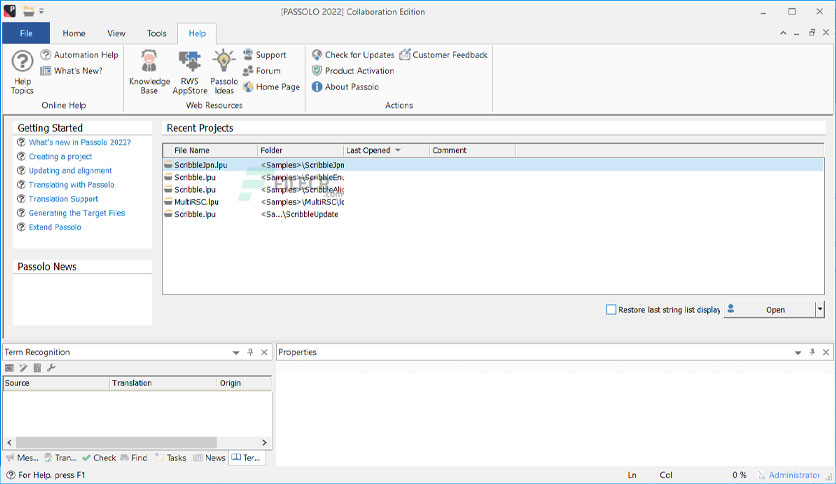This screenshot has height=484, width=836.
Task: Open the Properties panel options dropdown
Action: 798,353
